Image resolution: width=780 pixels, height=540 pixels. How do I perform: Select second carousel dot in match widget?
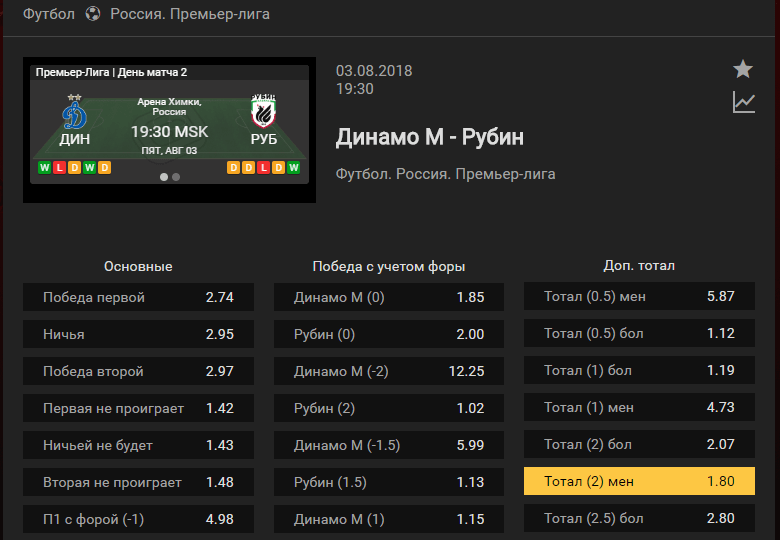(x=176, y=177)
